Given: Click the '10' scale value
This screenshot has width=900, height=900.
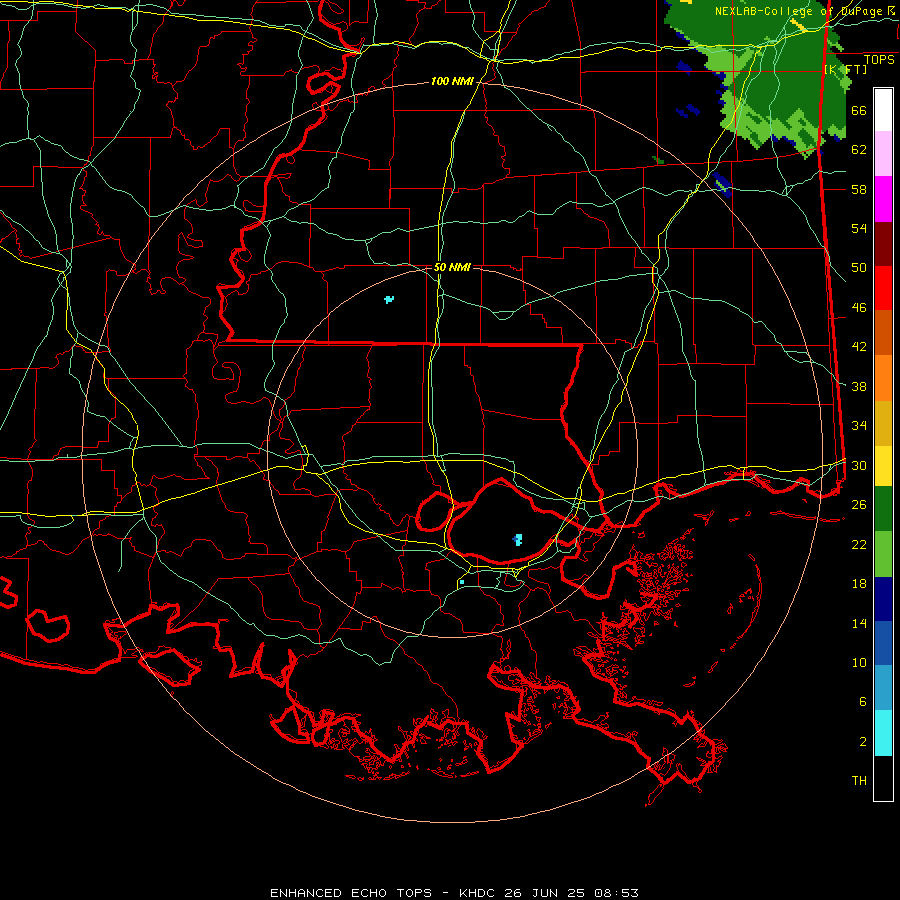Looking at the screenshot, I should [859, 662].
